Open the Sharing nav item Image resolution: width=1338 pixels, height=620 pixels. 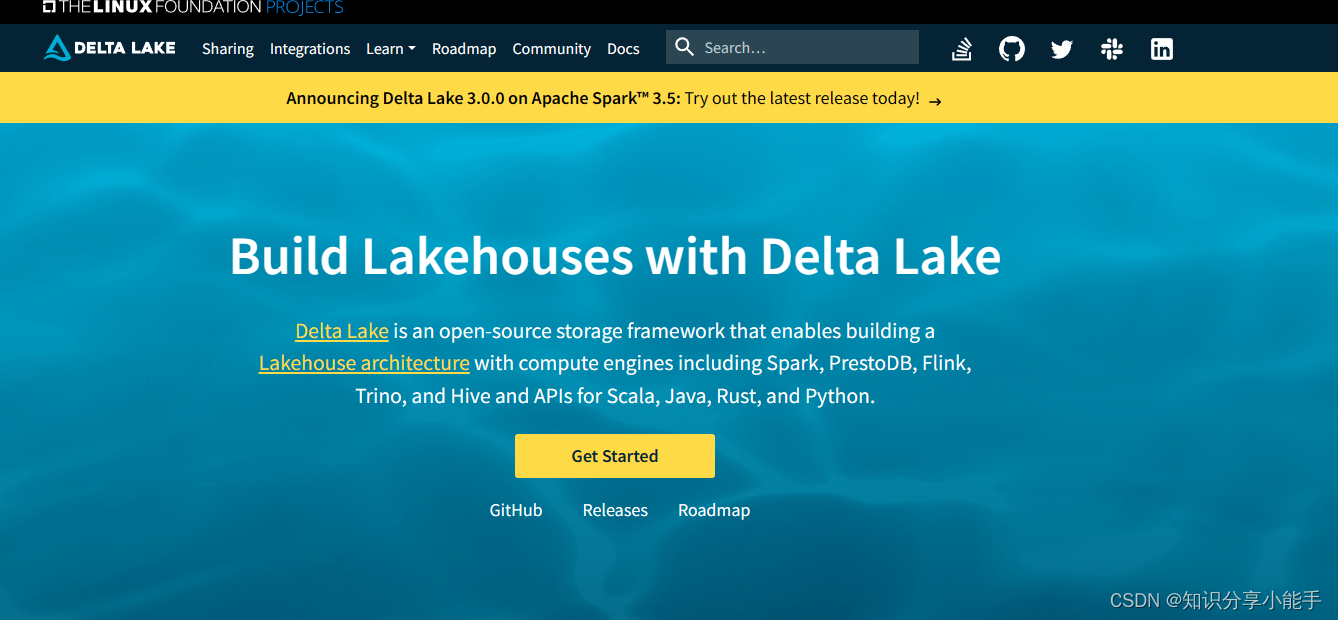[228, 48]
